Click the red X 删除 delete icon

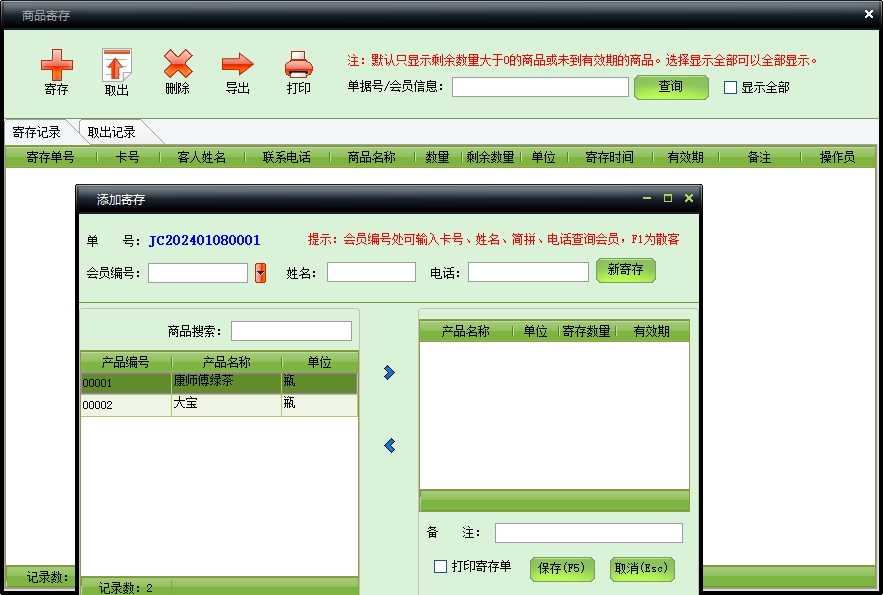177,67
